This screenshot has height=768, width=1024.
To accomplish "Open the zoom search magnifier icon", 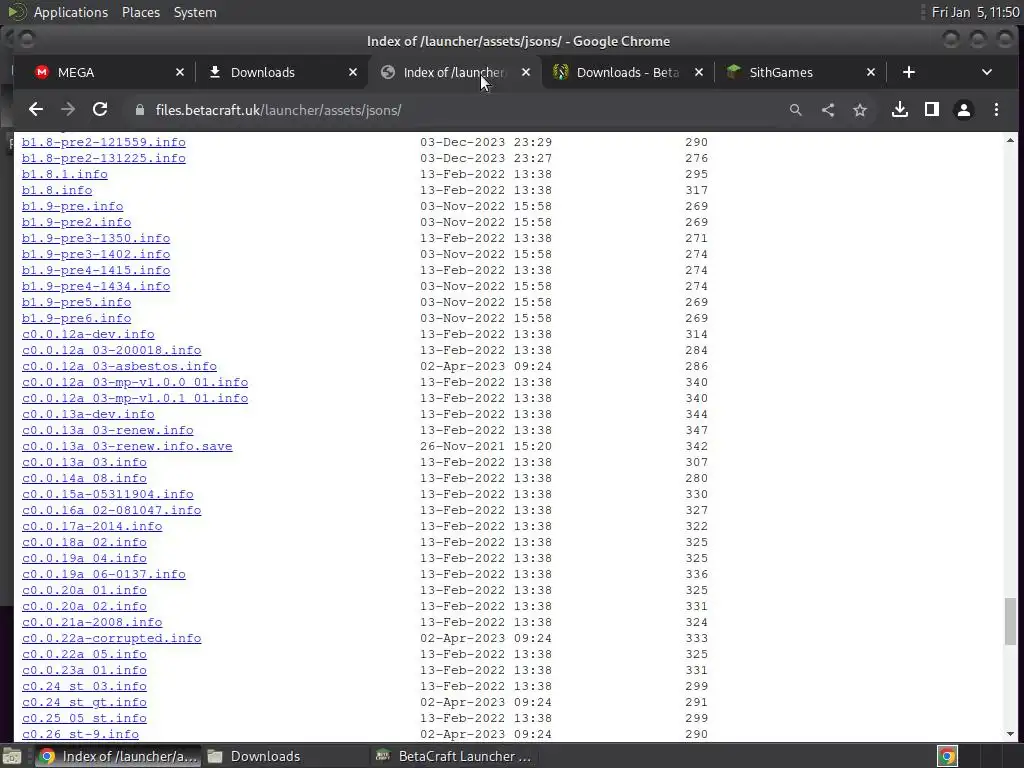I will [x=795, y=110].
